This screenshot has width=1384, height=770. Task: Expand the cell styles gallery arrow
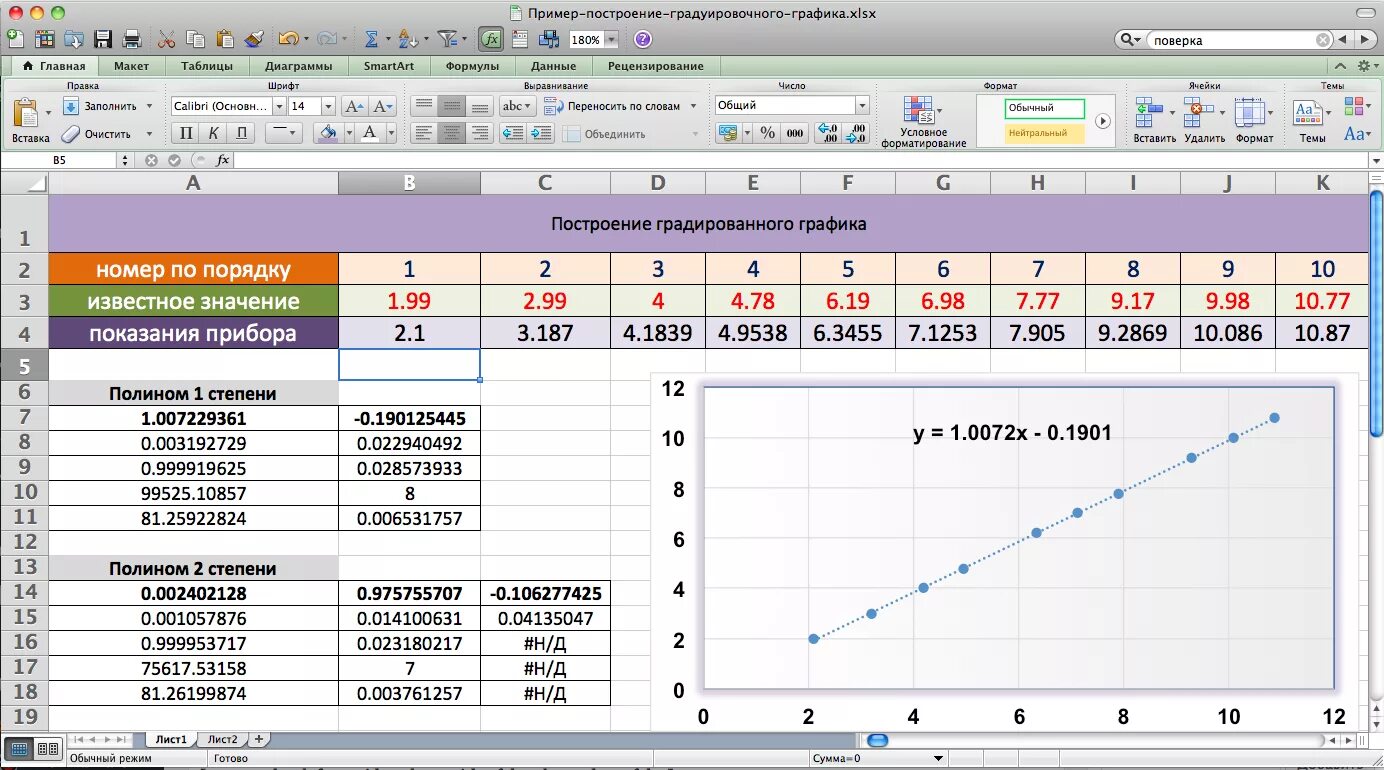1103,121
